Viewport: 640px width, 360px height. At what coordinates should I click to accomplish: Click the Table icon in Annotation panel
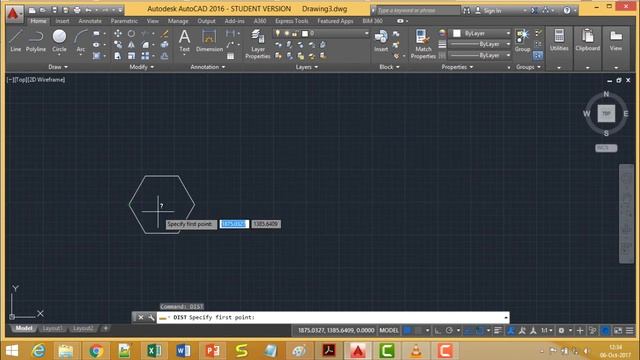[231, 56]
